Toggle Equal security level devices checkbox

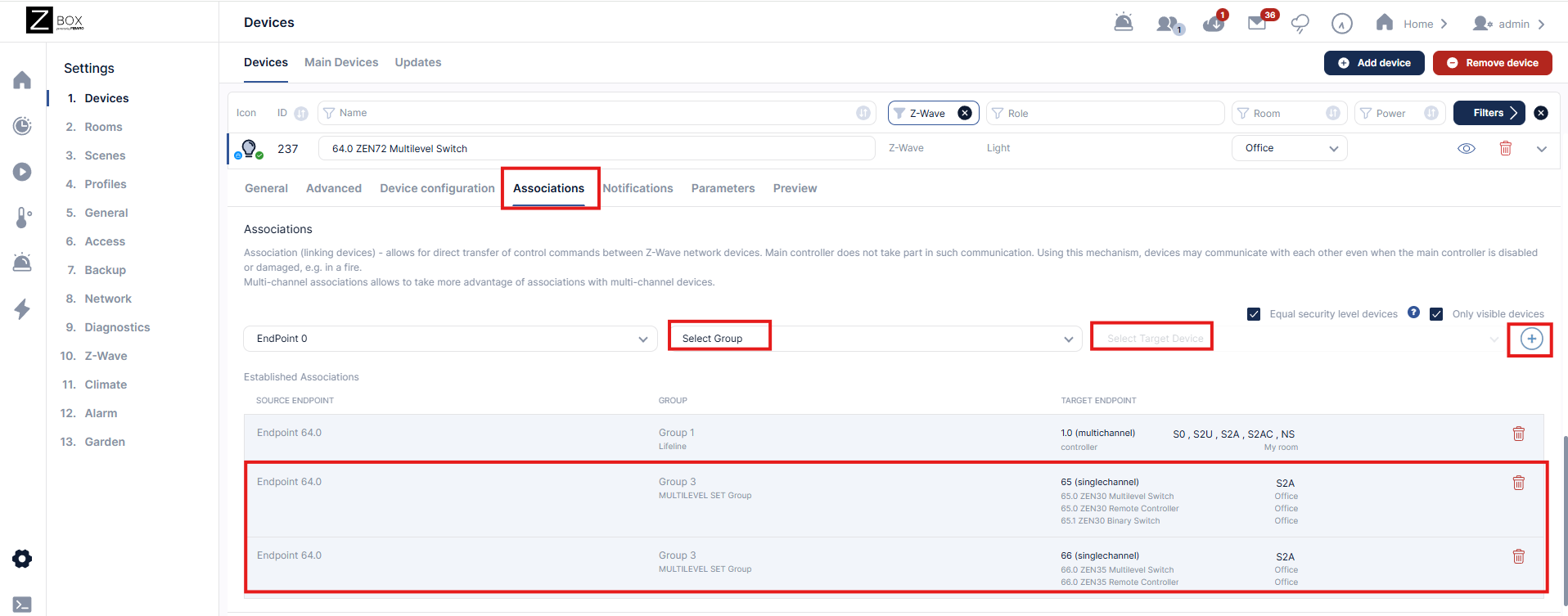[x=1254, y=314]
